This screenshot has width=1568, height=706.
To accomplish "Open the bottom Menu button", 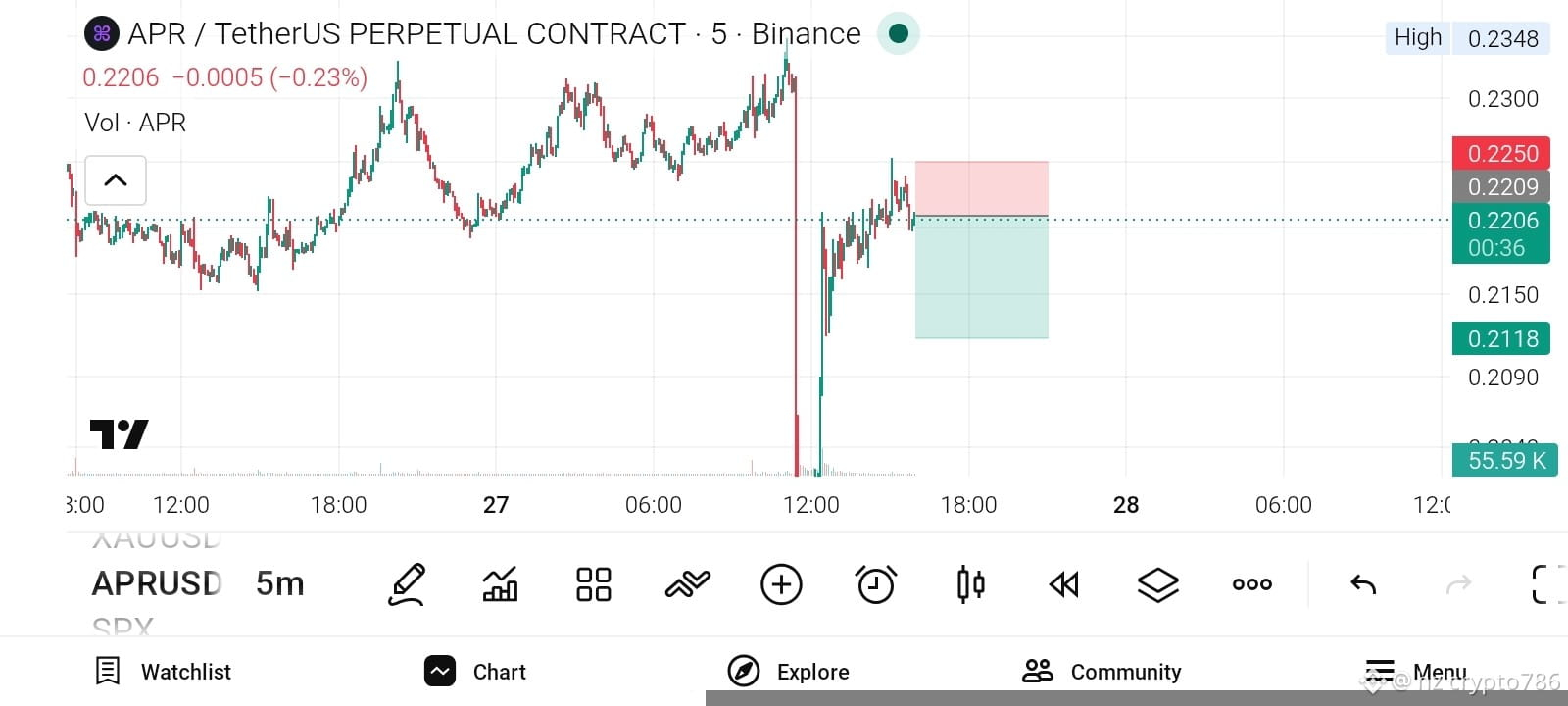I will coord(1416,672).
